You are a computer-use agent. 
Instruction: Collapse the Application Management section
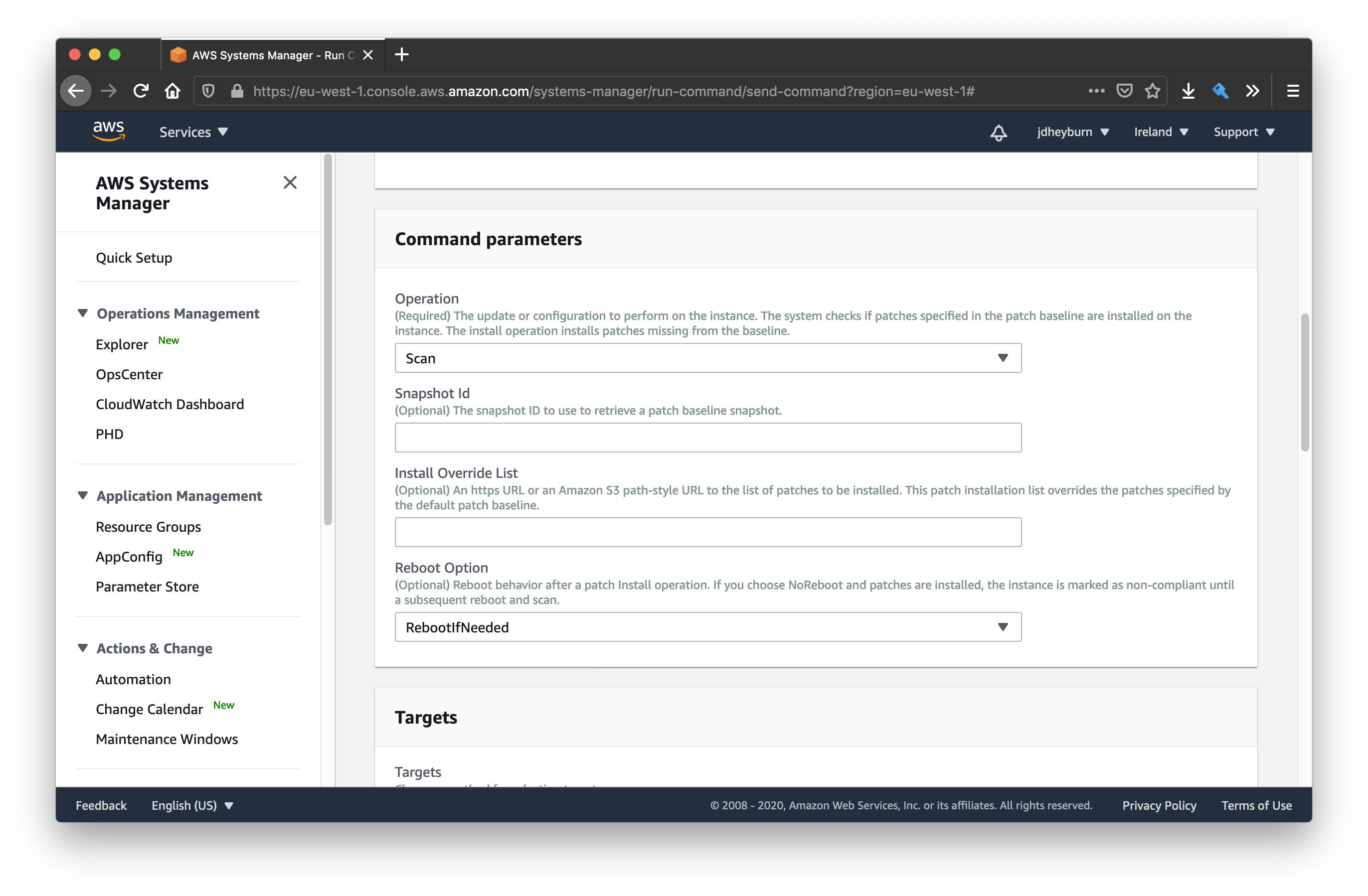coord(83,495)
